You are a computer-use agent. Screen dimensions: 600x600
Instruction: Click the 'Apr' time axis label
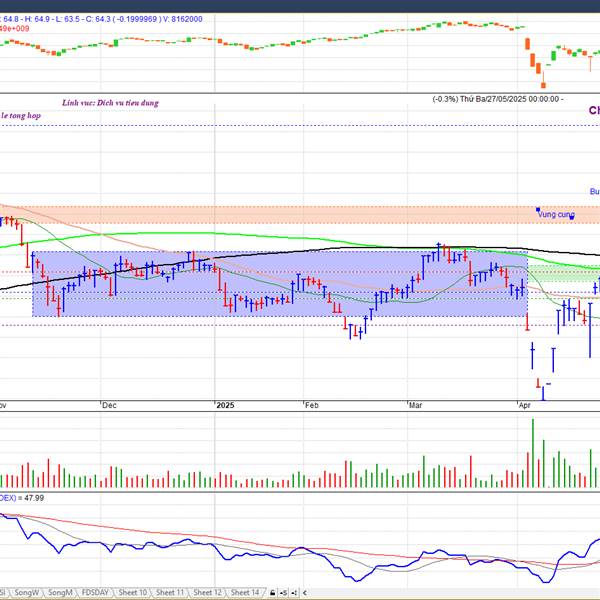pos(525,405)
